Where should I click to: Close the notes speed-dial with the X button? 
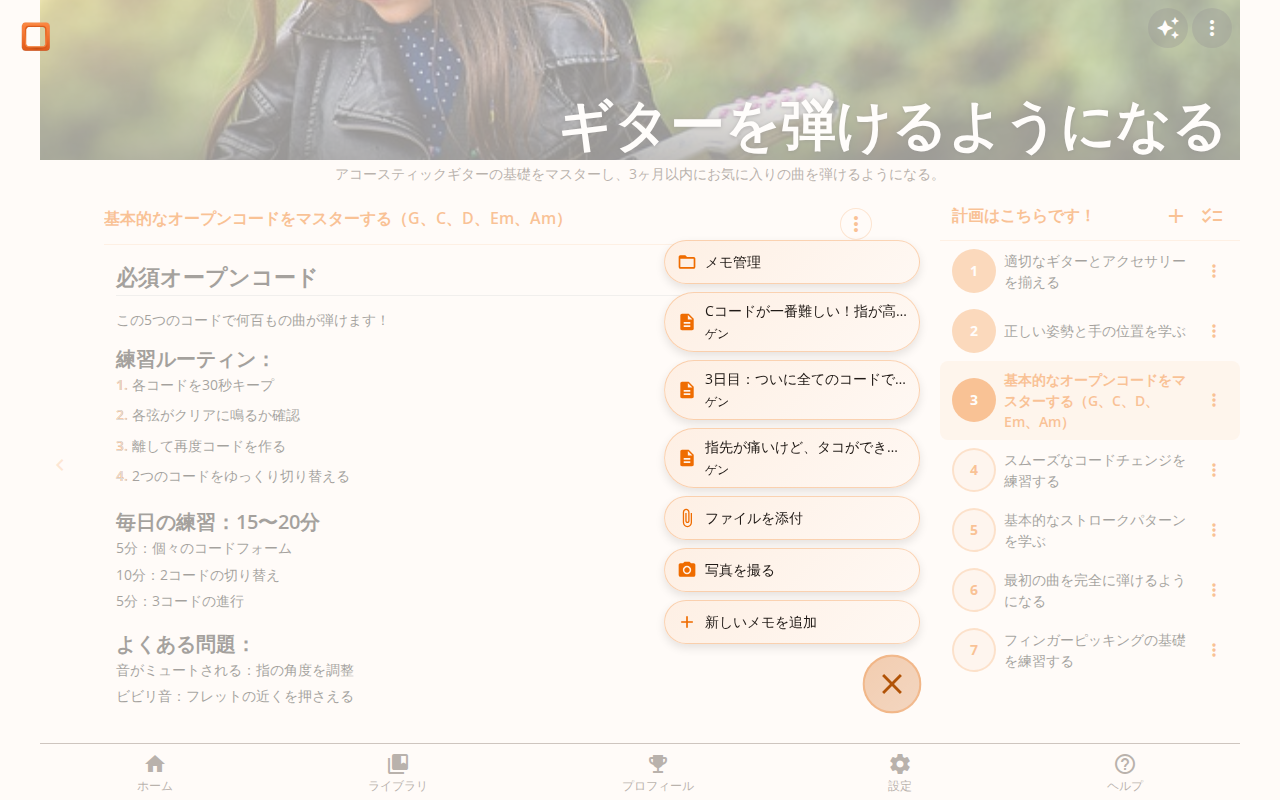point(892,684)
